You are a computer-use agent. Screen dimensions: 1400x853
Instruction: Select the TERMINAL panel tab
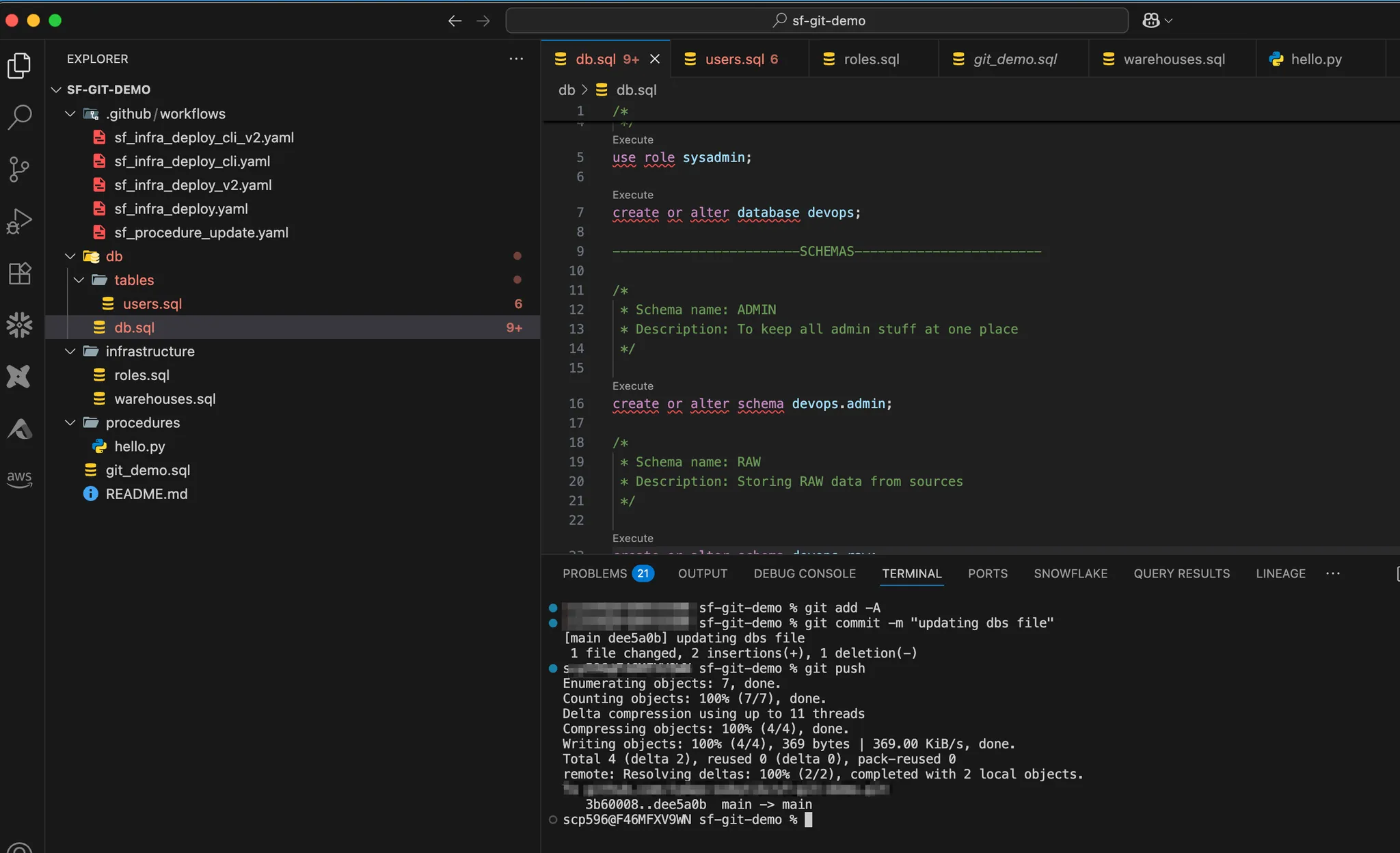(912, 573)
